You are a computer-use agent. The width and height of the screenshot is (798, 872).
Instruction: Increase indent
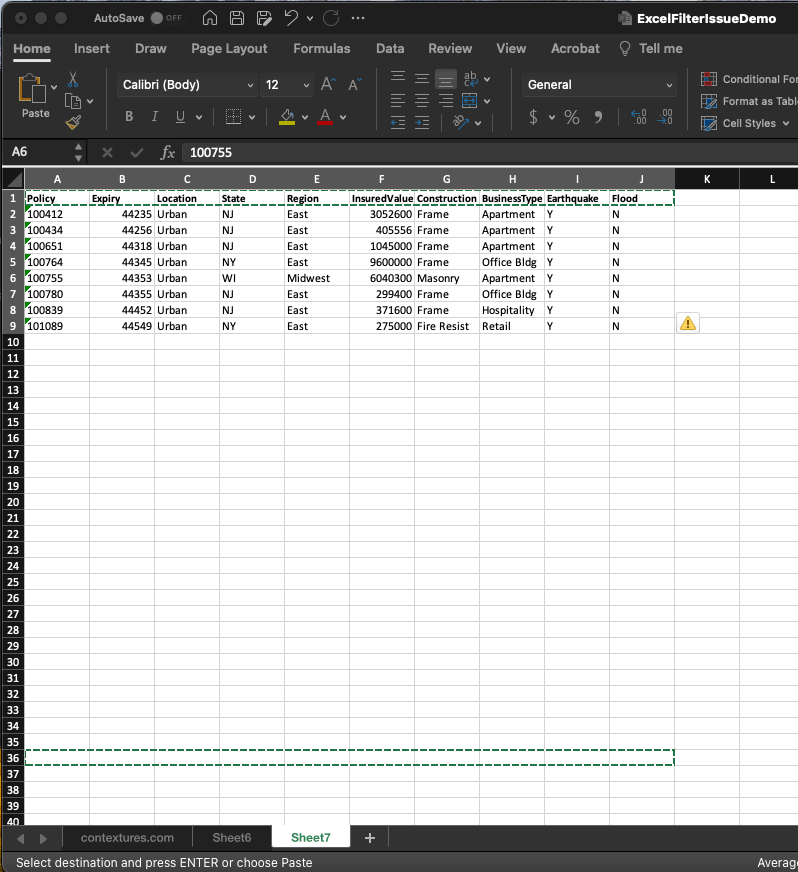(x=422, y=123)
